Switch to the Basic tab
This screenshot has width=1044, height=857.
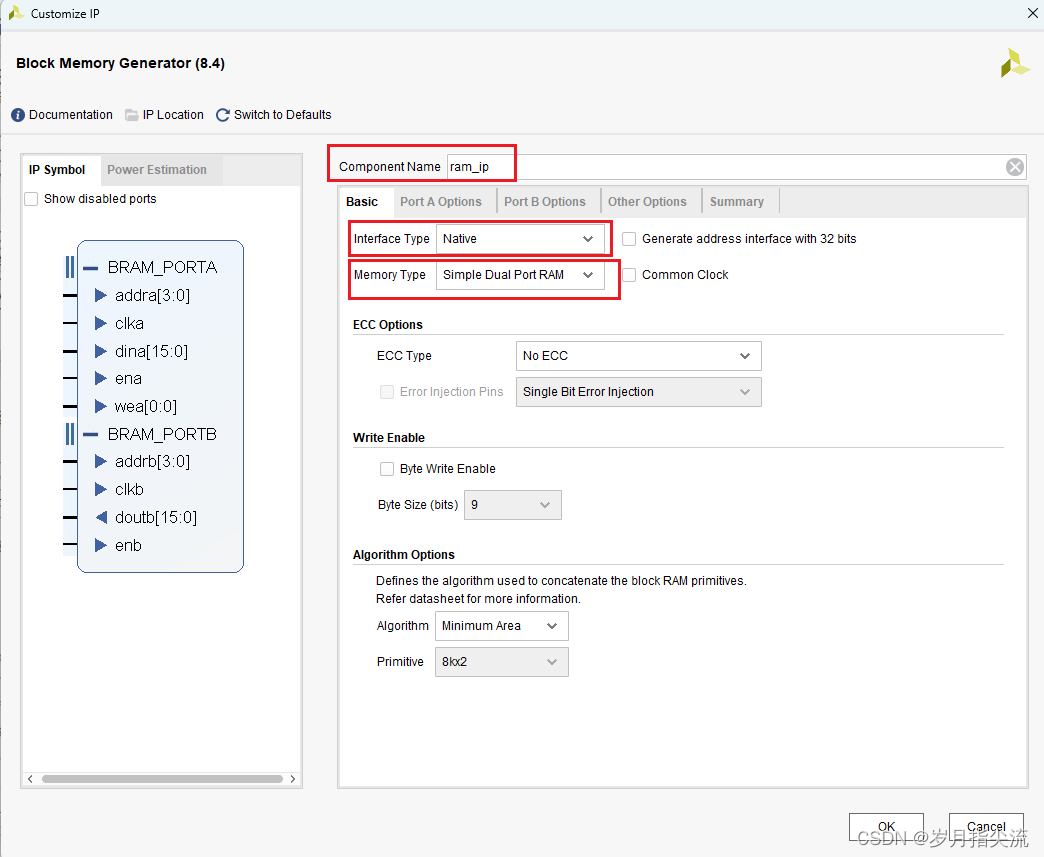[x=362, y=202]
